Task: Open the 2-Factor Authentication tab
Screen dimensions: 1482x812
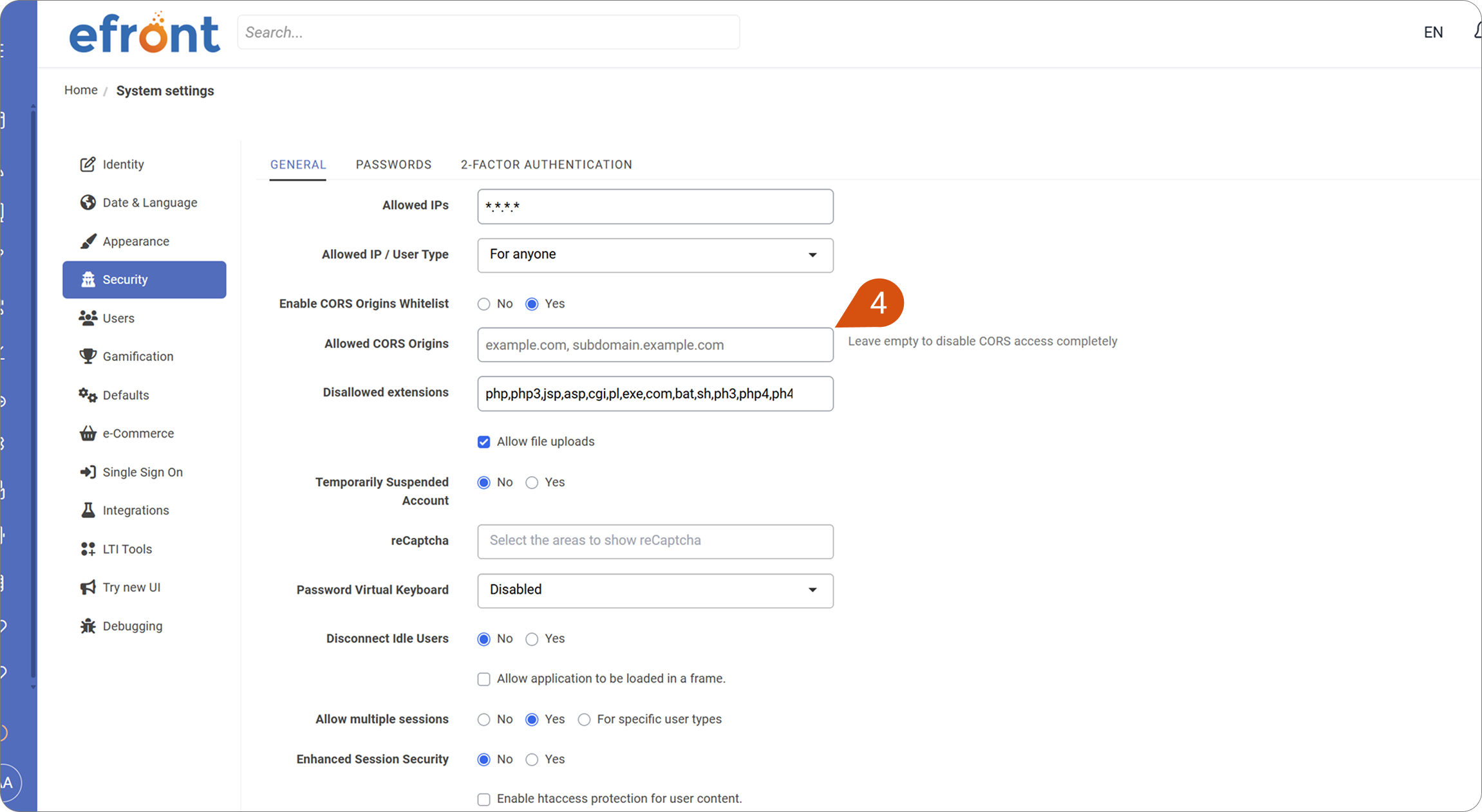Action: pos(546,165)
